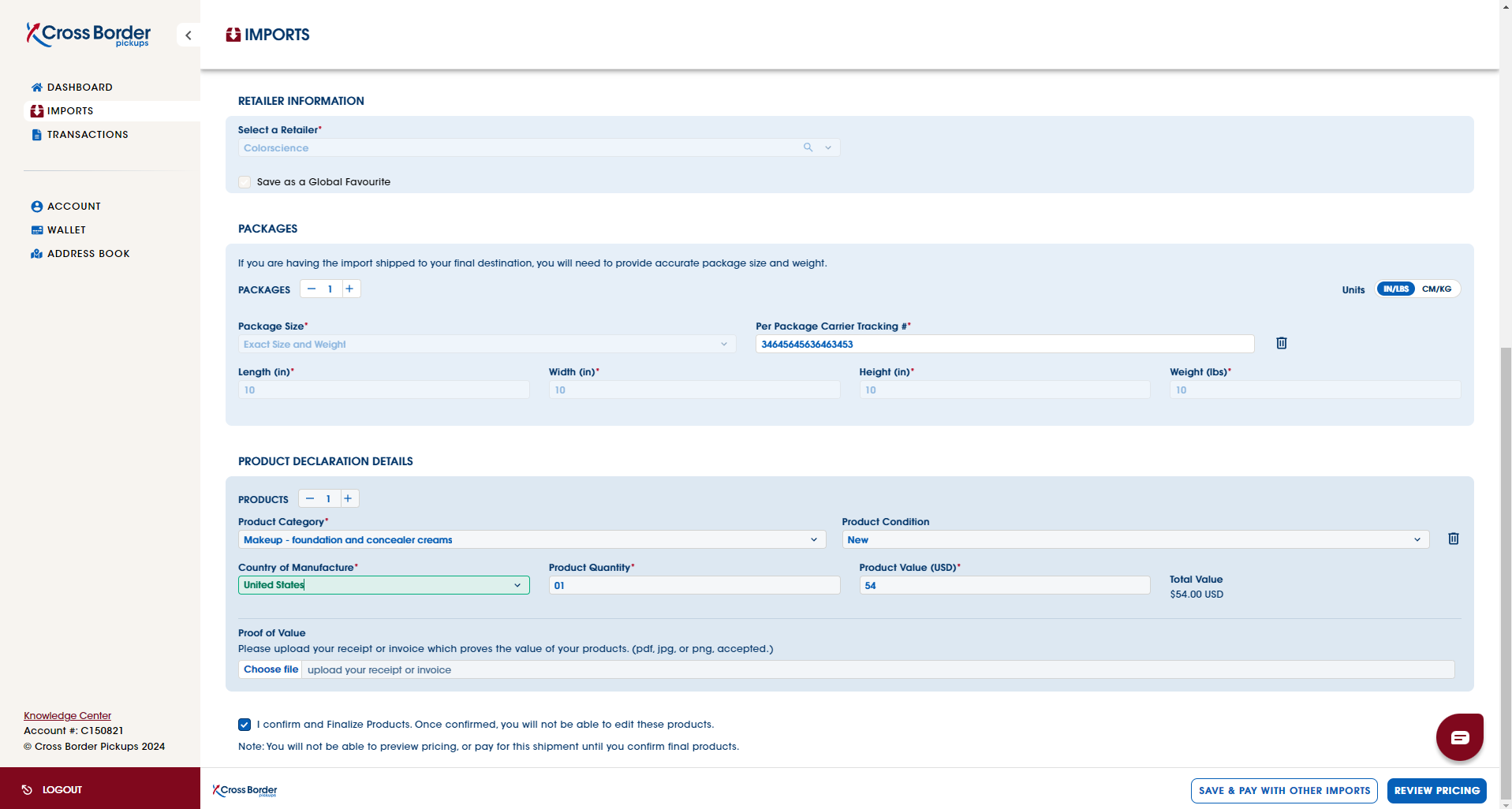
Task: Increase the packages count
Action: tap(349, 289)
